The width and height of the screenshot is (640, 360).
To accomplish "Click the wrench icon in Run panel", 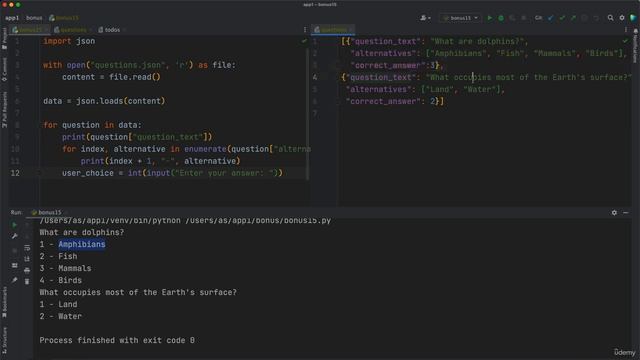I will tap(15, 236).
